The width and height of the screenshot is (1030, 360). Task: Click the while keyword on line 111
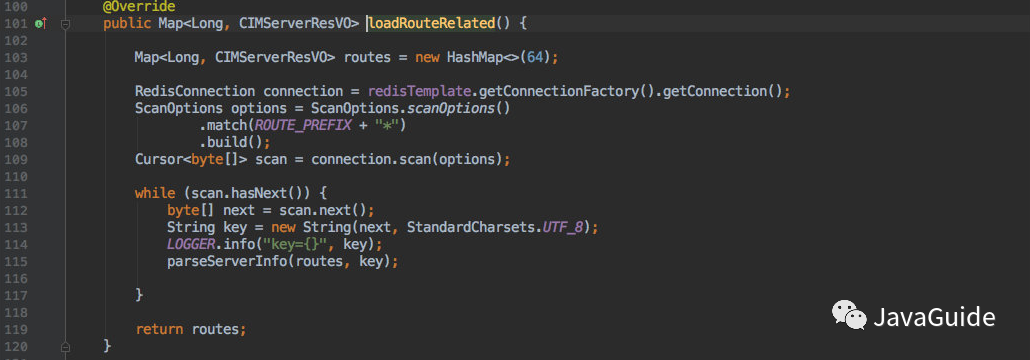[155, 193]
